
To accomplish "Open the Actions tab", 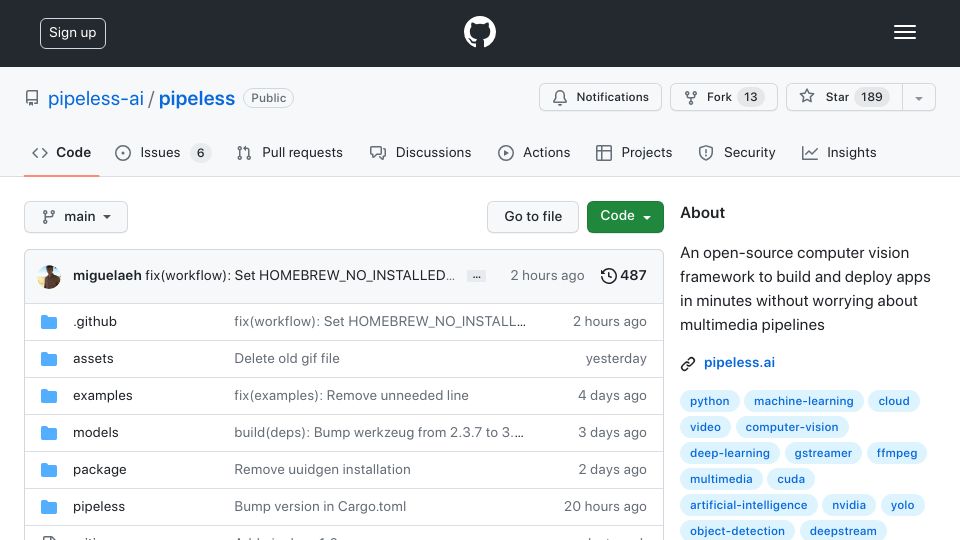I will pyautogui.click(x=534, y=152).
